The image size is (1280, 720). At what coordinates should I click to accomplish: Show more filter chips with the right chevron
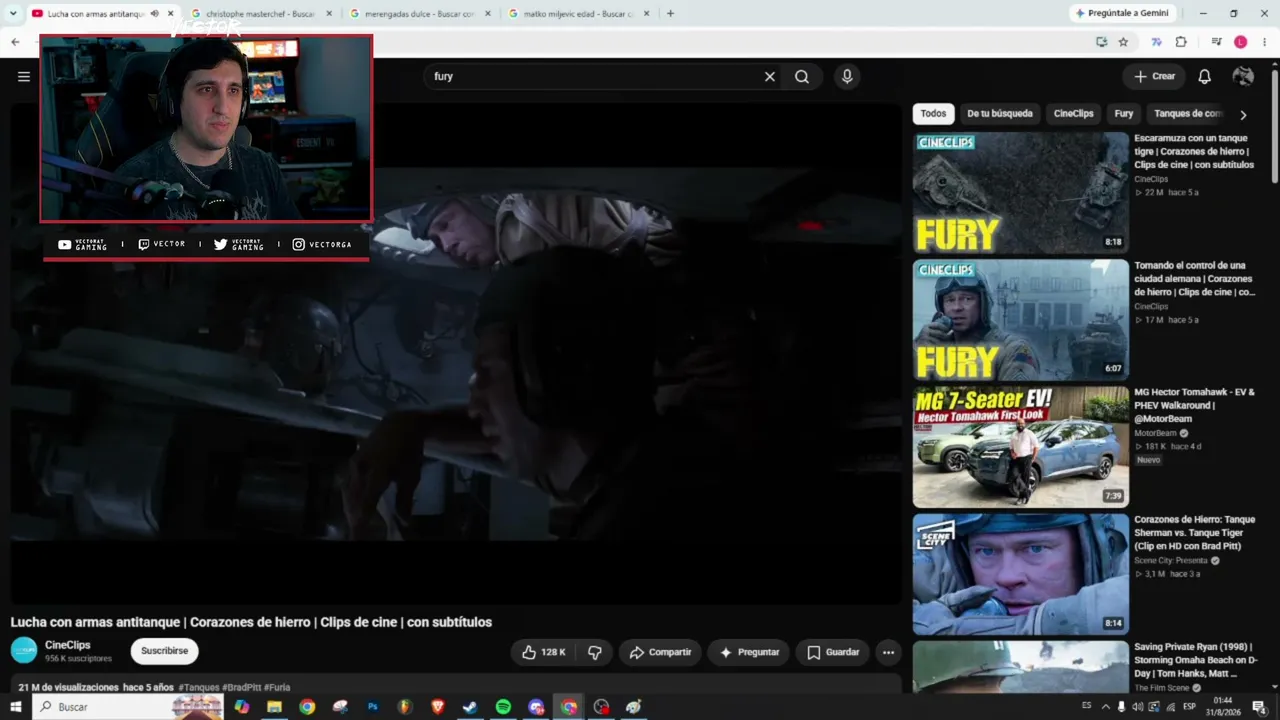(x=1243, y=114)
